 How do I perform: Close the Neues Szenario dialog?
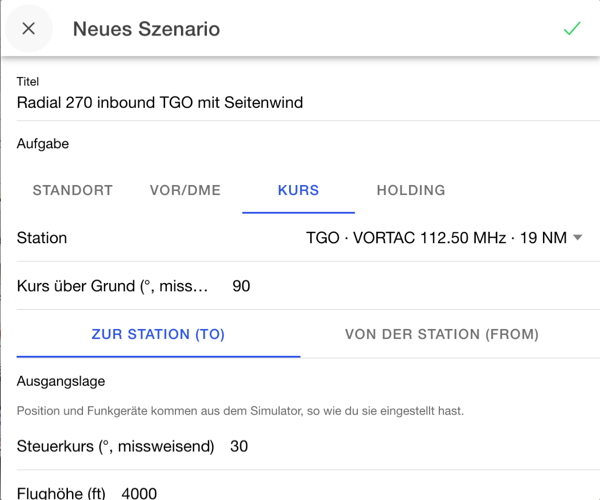(x=29, y=29)
